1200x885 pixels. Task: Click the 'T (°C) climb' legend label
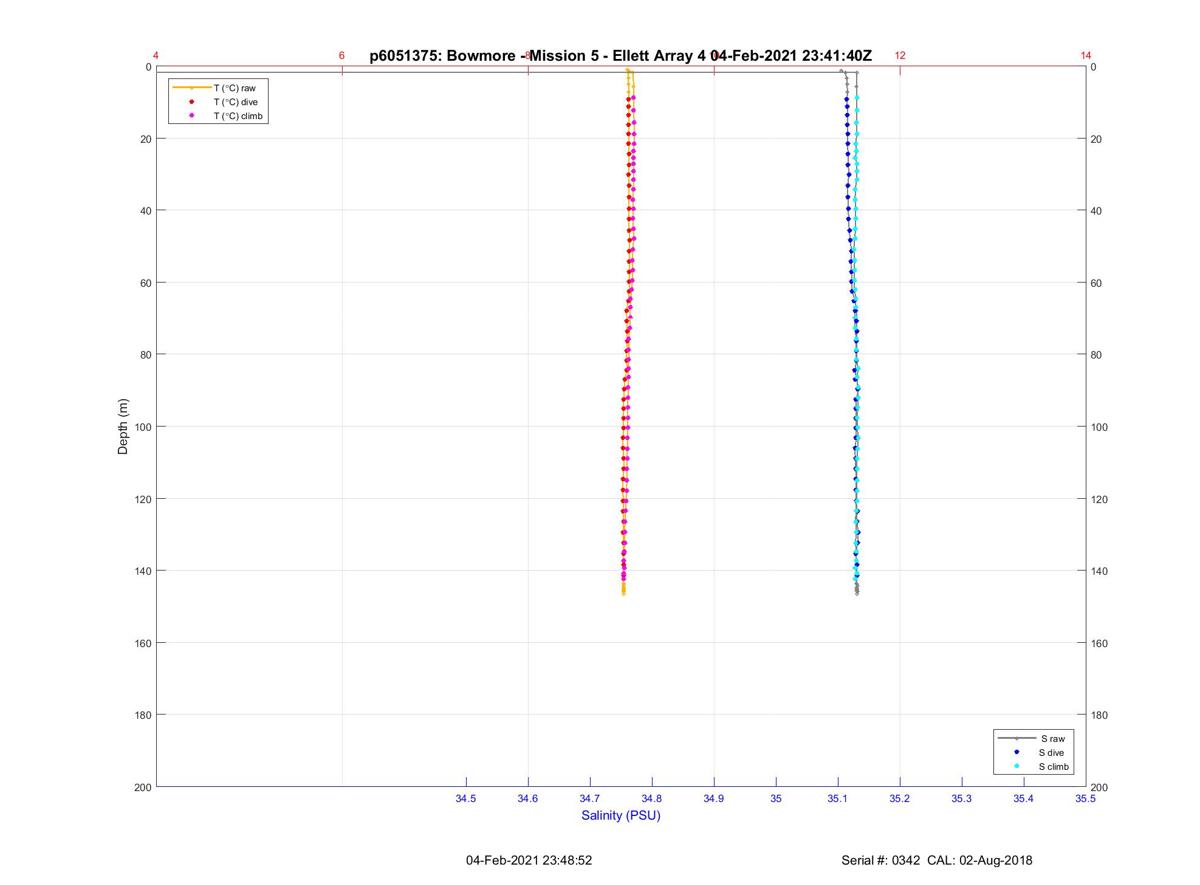click(240, 116)
